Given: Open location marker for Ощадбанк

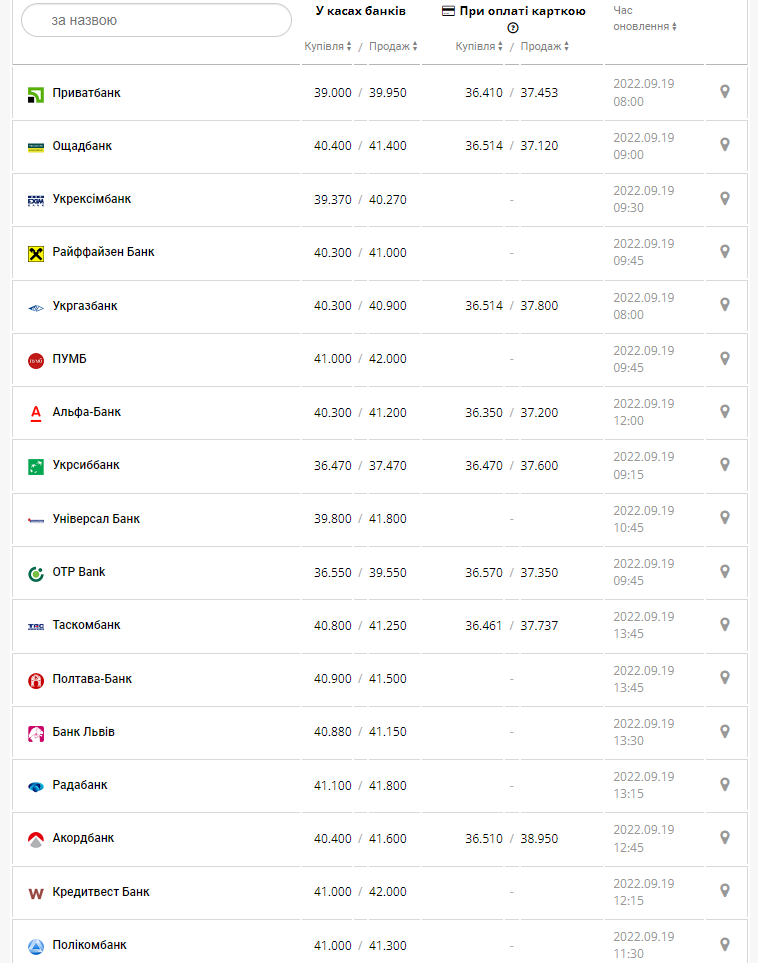Looking at the screenshot, I should [725, 145].
